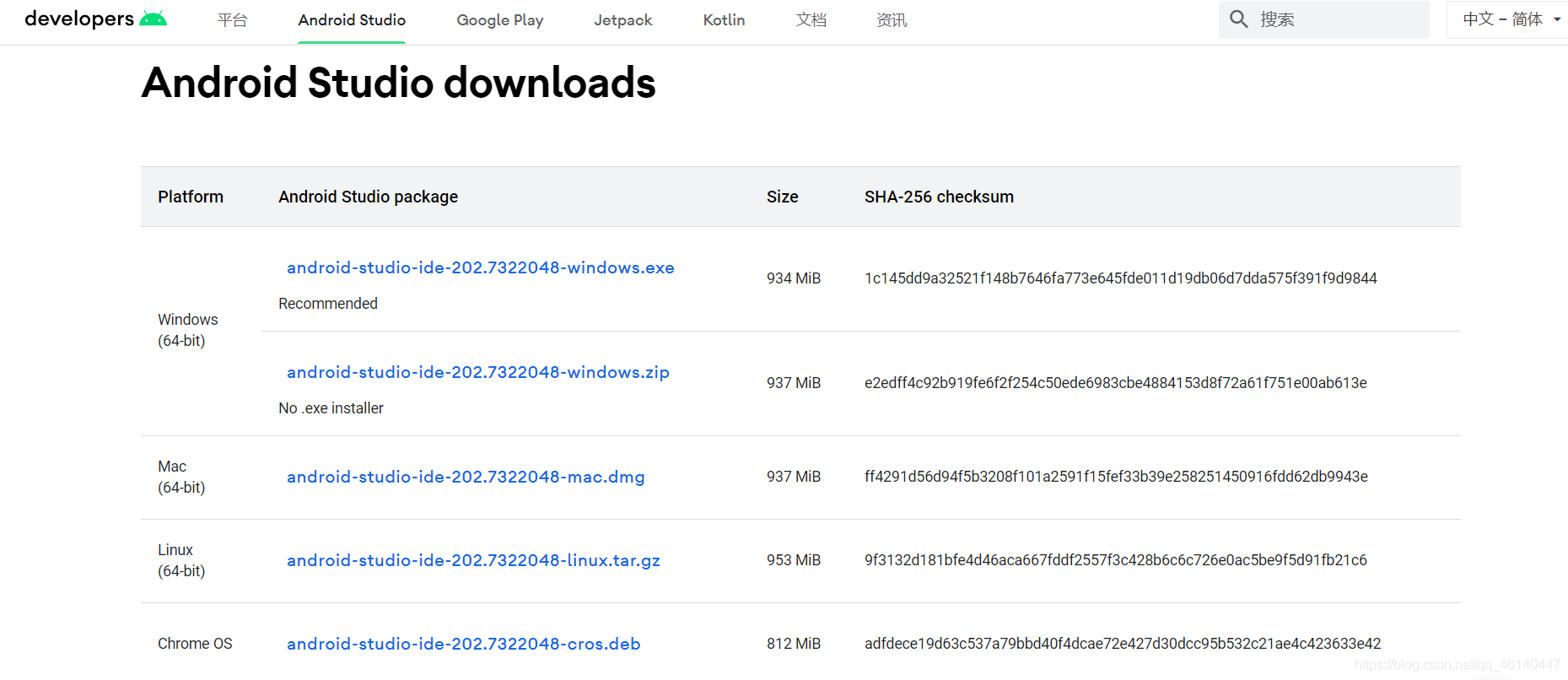Screen dimensions: 1568x680
Task: Click the Android Studio package column header
Action: pyautogui.click(x=369, y=197)
